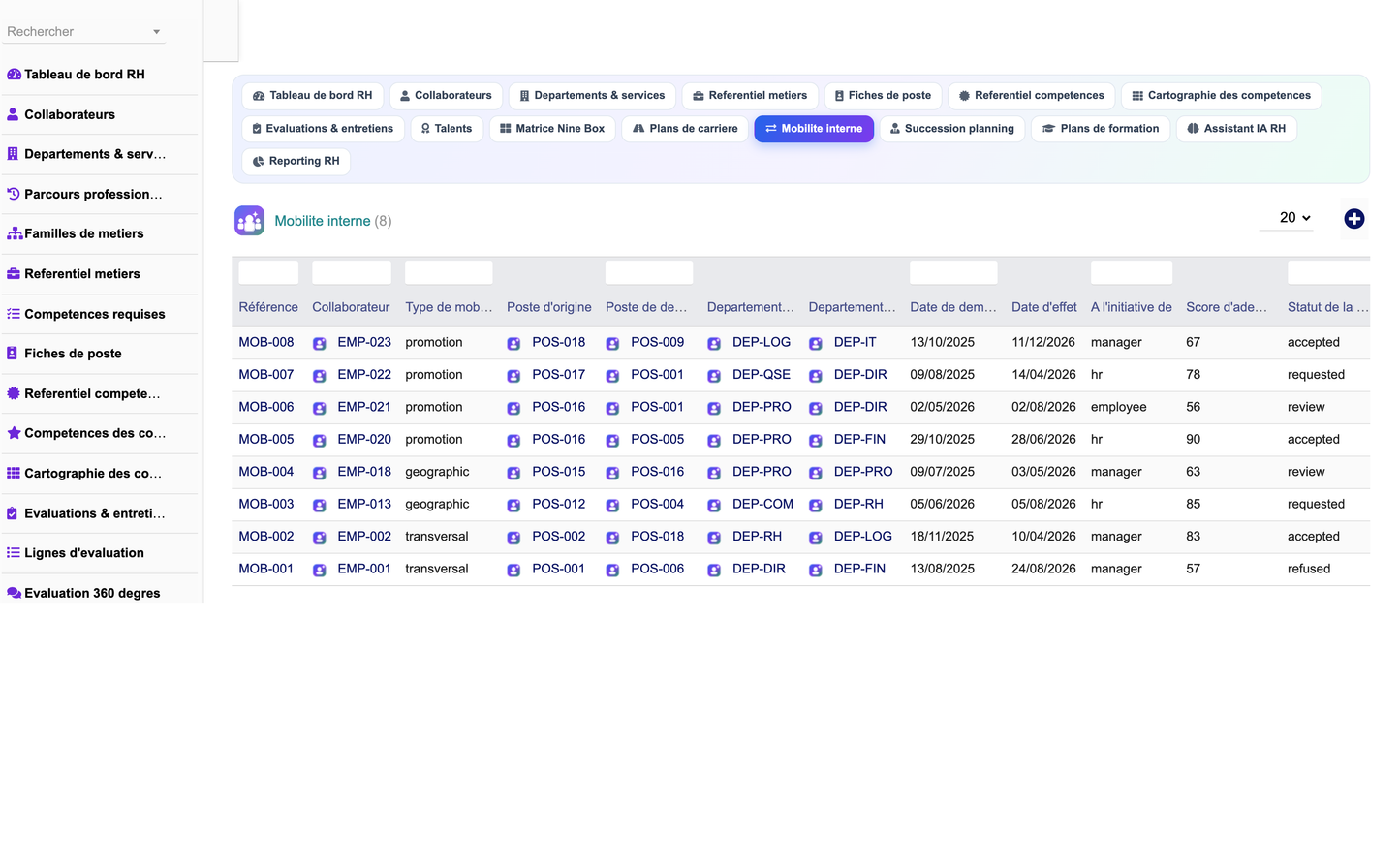Click the Familles de metiers sidebar hierarchy icon
Image resolution: width=1400 pixels, height=866 pixels.
(x=15, y=233)
